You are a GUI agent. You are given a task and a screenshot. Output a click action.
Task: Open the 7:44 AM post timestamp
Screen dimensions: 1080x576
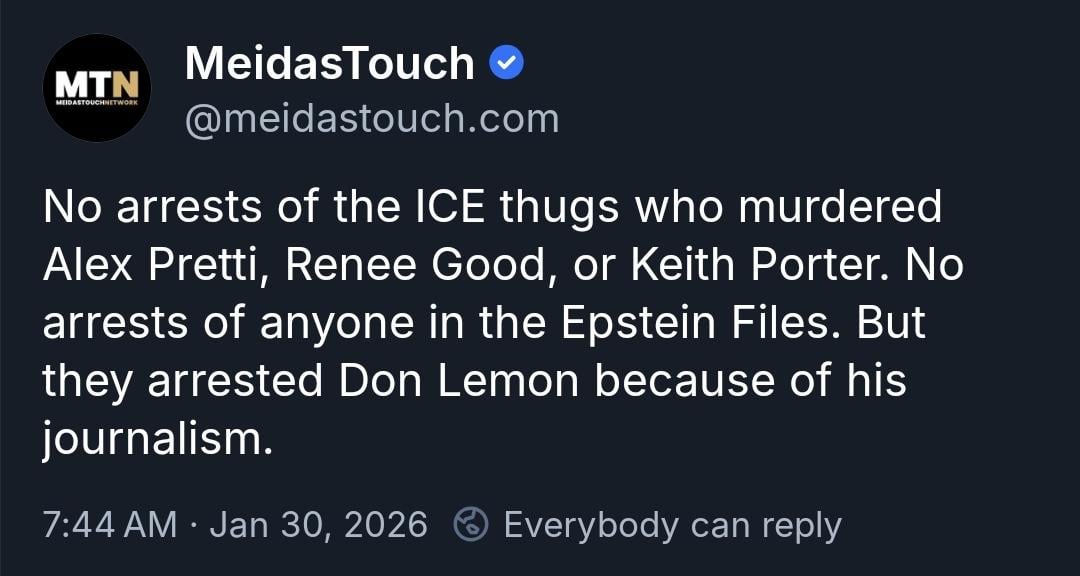[x=110, y=525]
